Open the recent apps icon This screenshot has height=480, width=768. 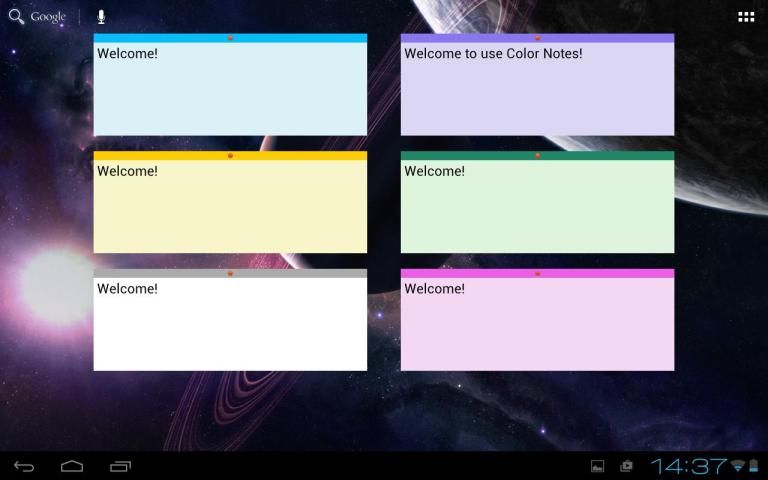(x=121, y=466)
